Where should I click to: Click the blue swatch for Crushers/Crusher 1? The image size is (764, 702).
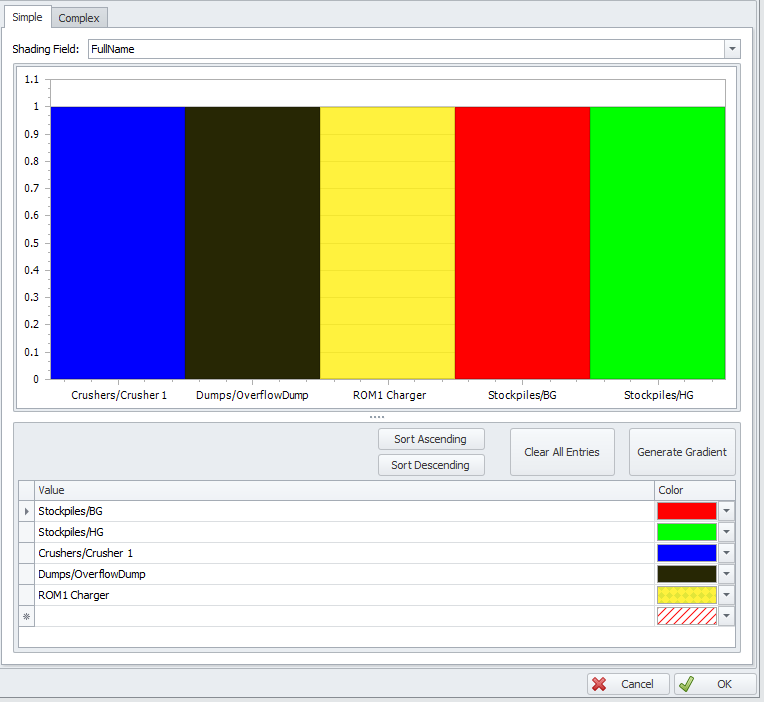click(687, 553)
